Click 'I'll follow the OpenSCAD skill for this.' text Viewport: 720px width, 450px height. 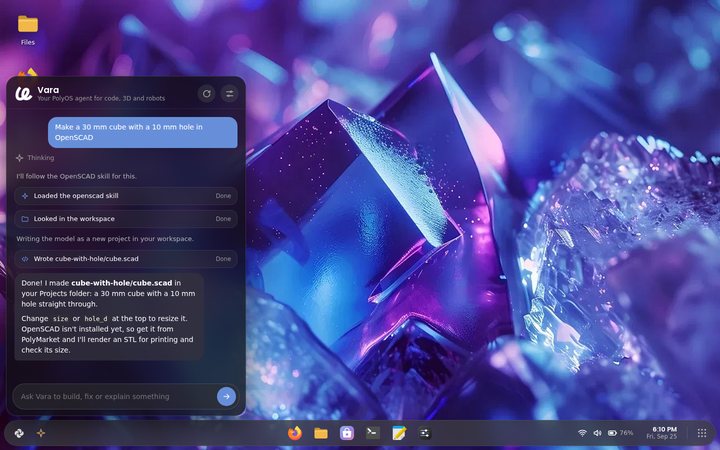coord(76,176)
